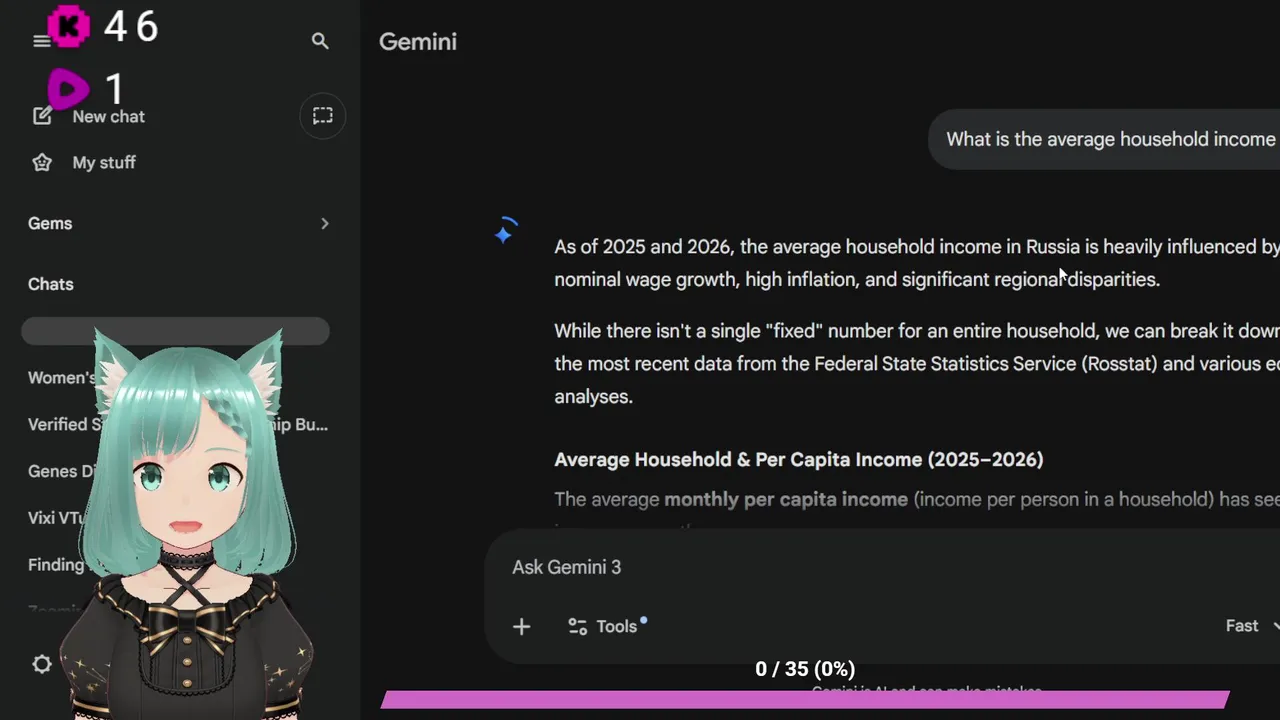Select the Finding chat in sidebar
The height and width of the screenshot is (720, 1280).
point(56,565)
